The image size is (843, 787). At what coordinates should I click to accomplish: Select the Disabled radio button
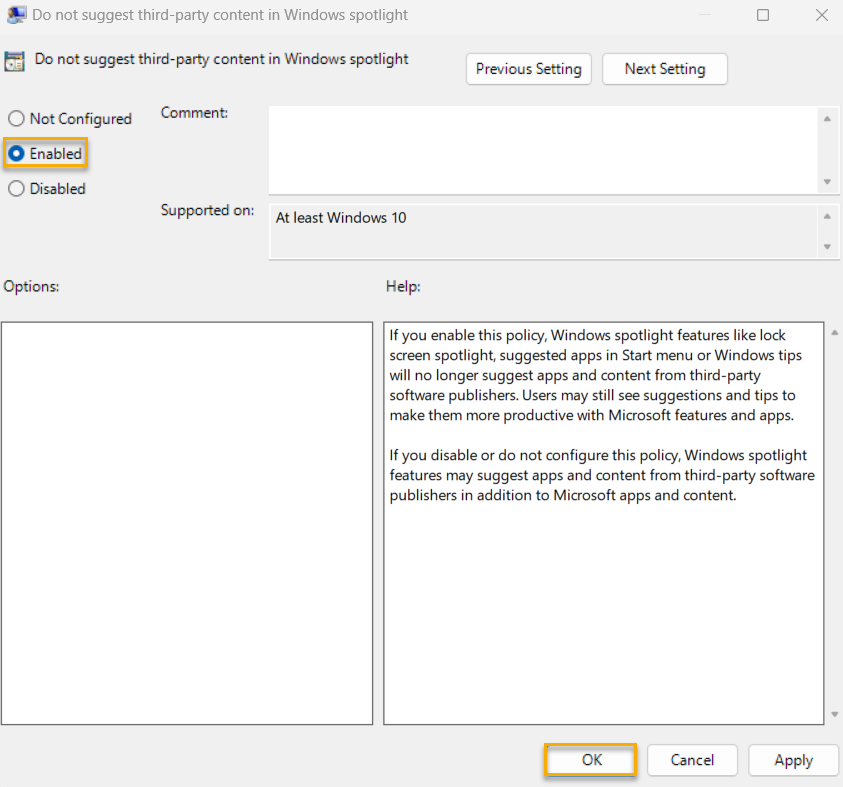15,188
